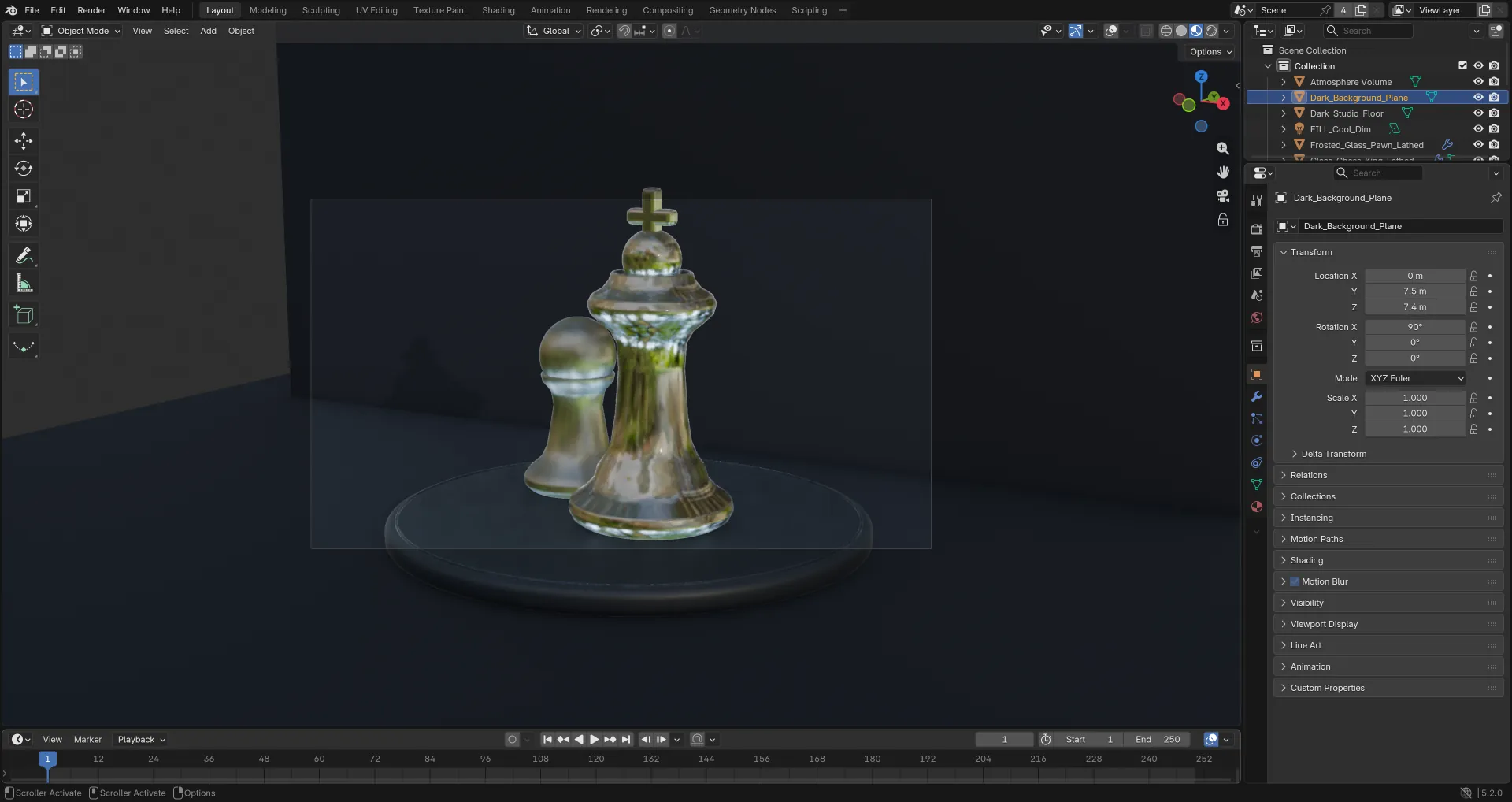This screenshot has width=1512, height=802.
Task: Open the Marker menu in timeline
Action: pos(87,740)
